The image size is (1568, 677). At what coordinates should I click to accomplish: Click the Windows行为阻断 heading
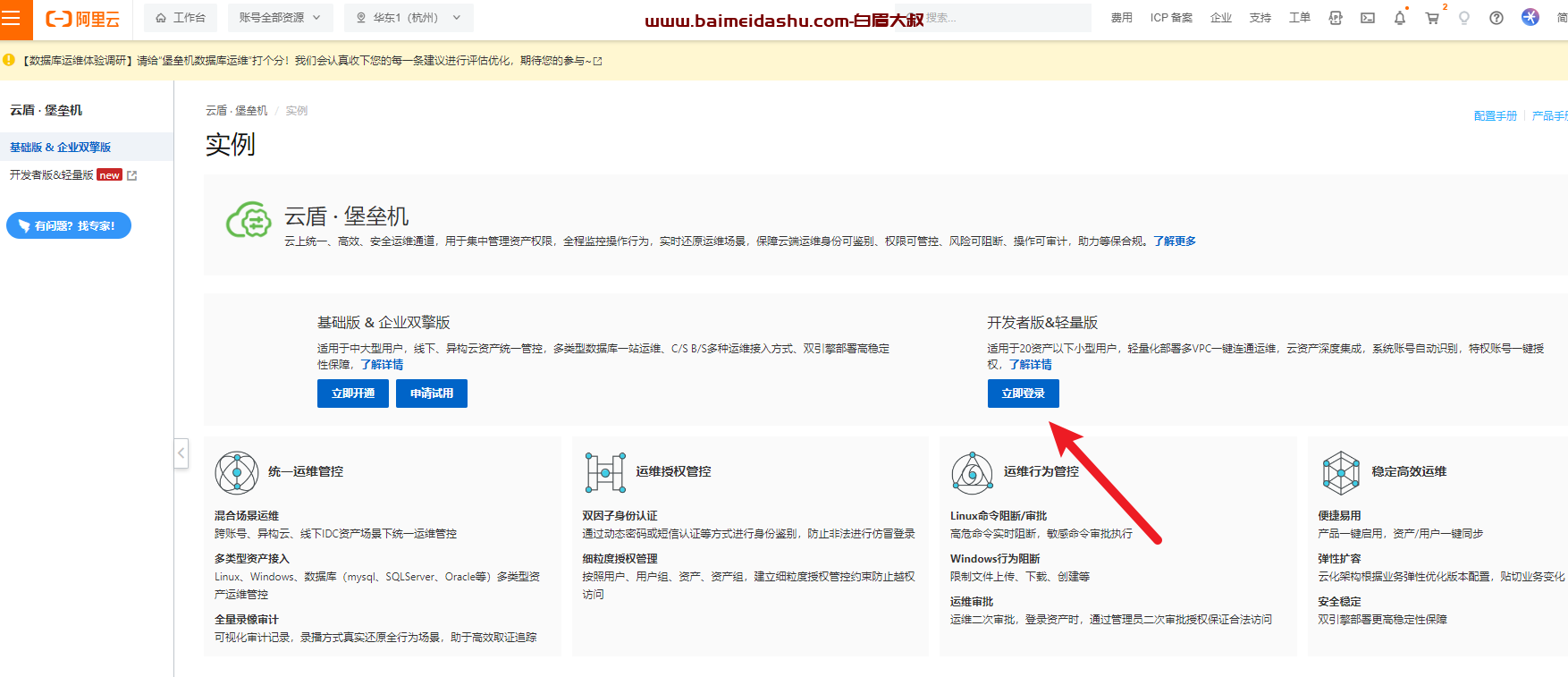995,559
